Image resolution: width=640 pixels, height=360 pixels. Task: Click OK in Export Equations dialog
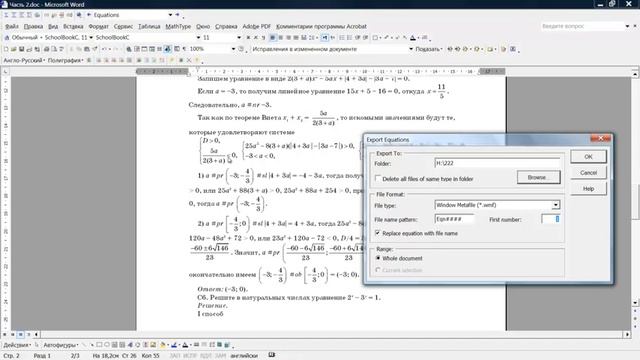click(588, 156)
